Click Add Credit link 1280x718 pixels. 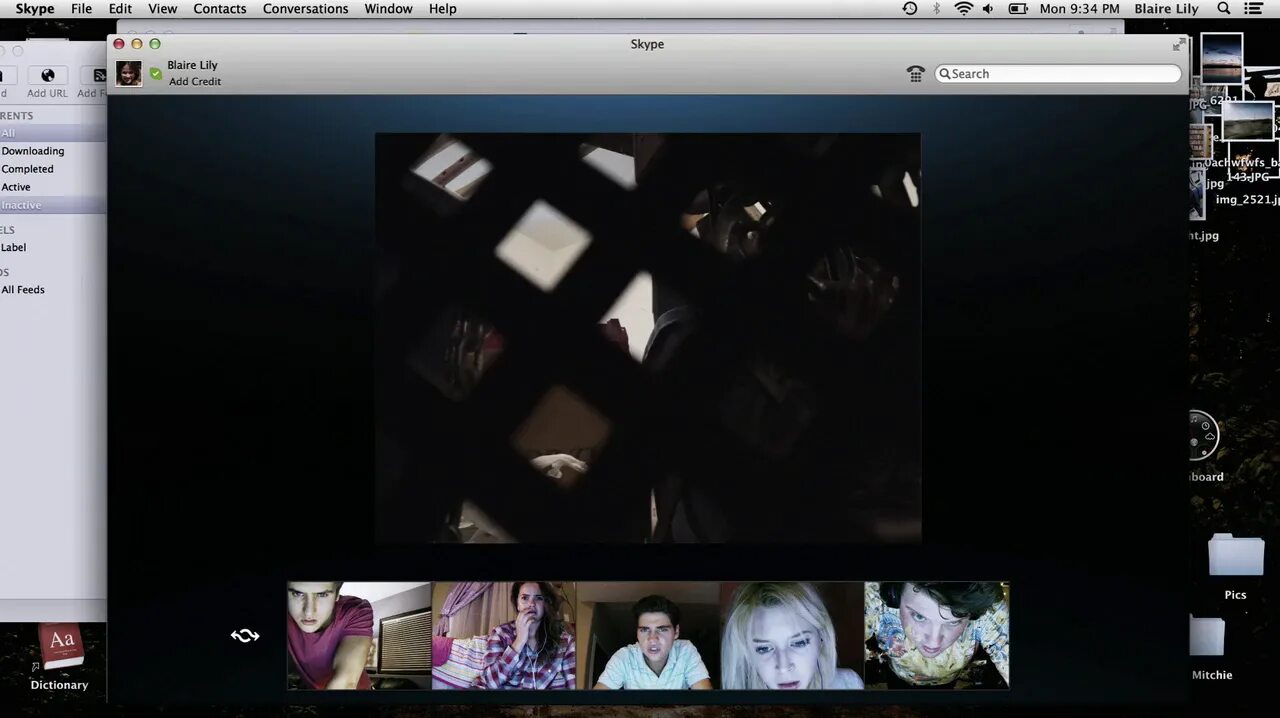coord(195,82)
